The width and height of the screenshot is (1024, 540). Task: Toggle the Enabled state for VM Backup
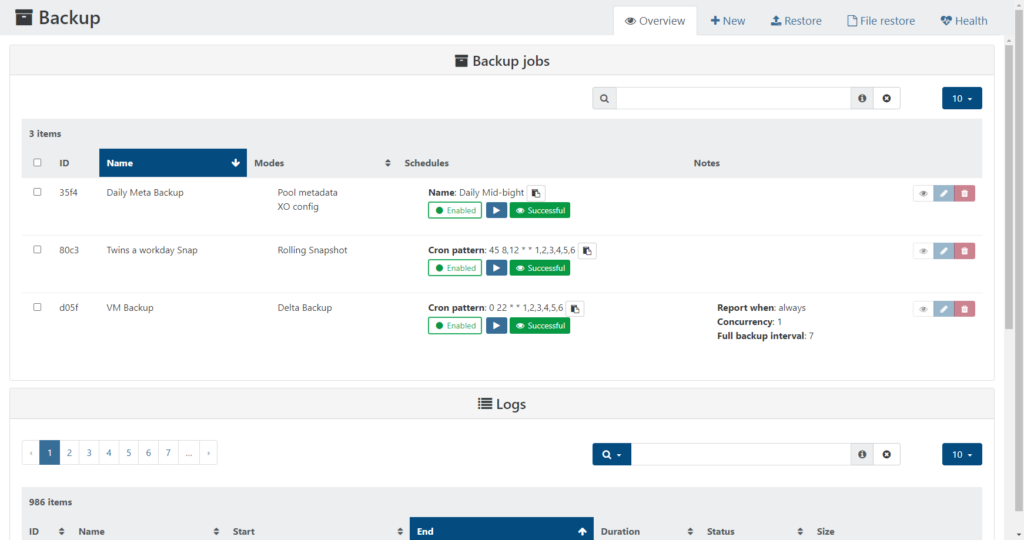tap(455, 326)
